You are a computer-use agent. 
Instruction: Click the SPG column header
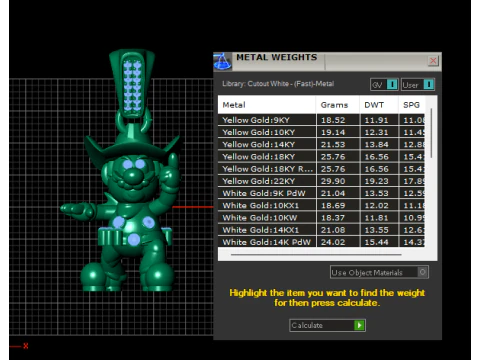click(411, 105)
